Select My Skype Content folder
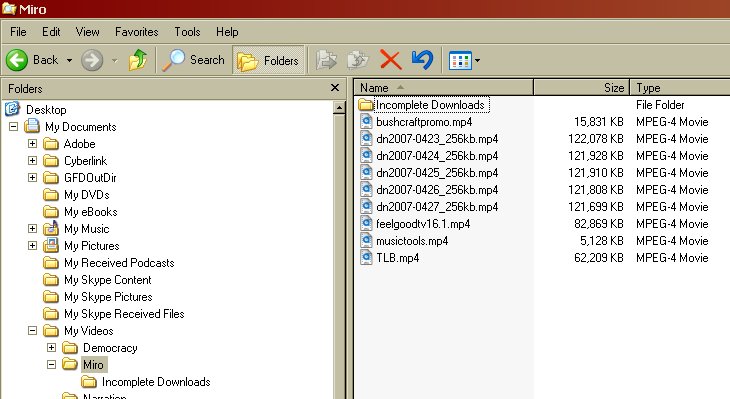The width and height of the screenshot is (730, 399). coord(108,280)
